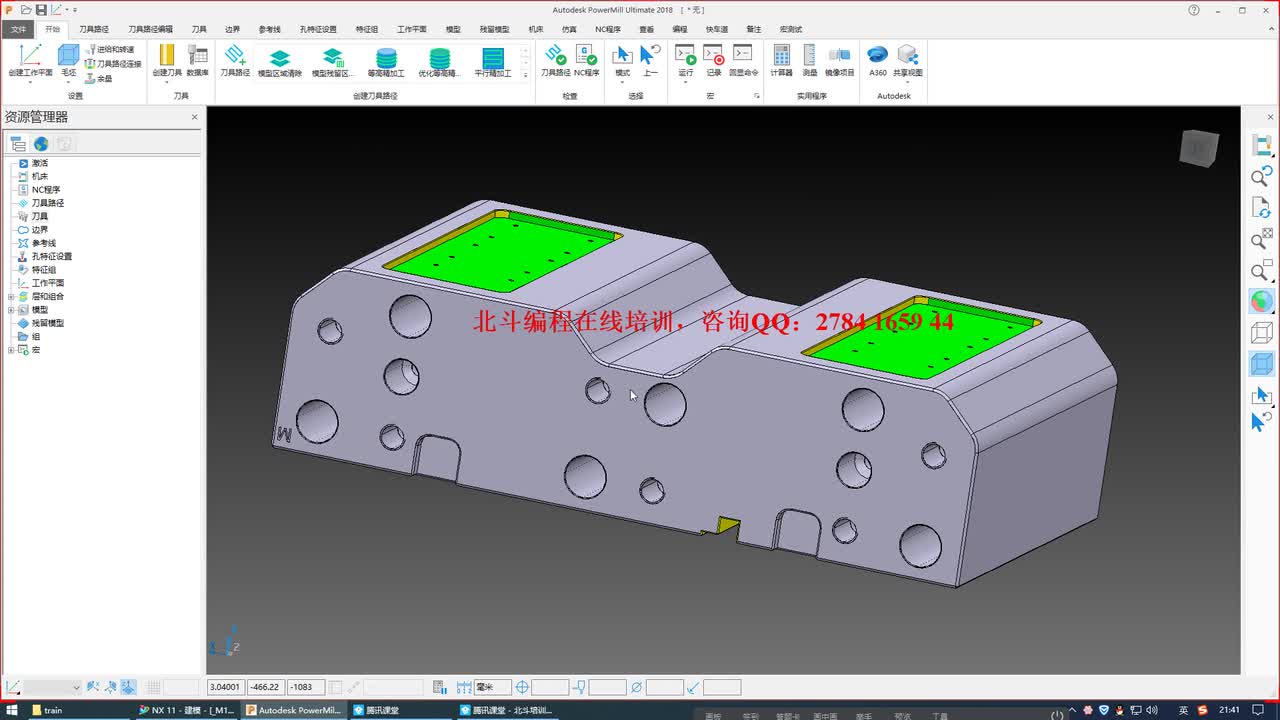Click the Y coordinate field -466.22
This screenshot has width=1280, height=720.
point(265,687)
